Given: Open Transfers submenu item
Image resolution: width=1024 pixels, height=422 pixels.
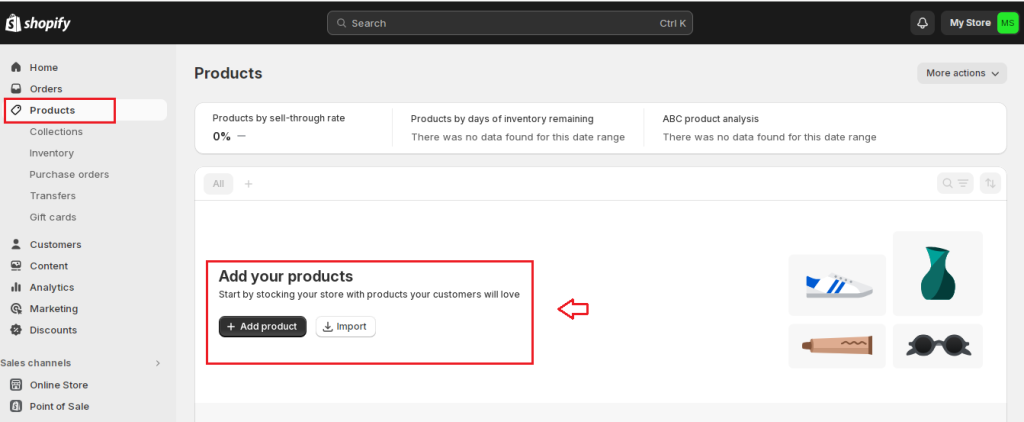Looking at the screenshot, I should pyautogui.click(x=52, y=195).
